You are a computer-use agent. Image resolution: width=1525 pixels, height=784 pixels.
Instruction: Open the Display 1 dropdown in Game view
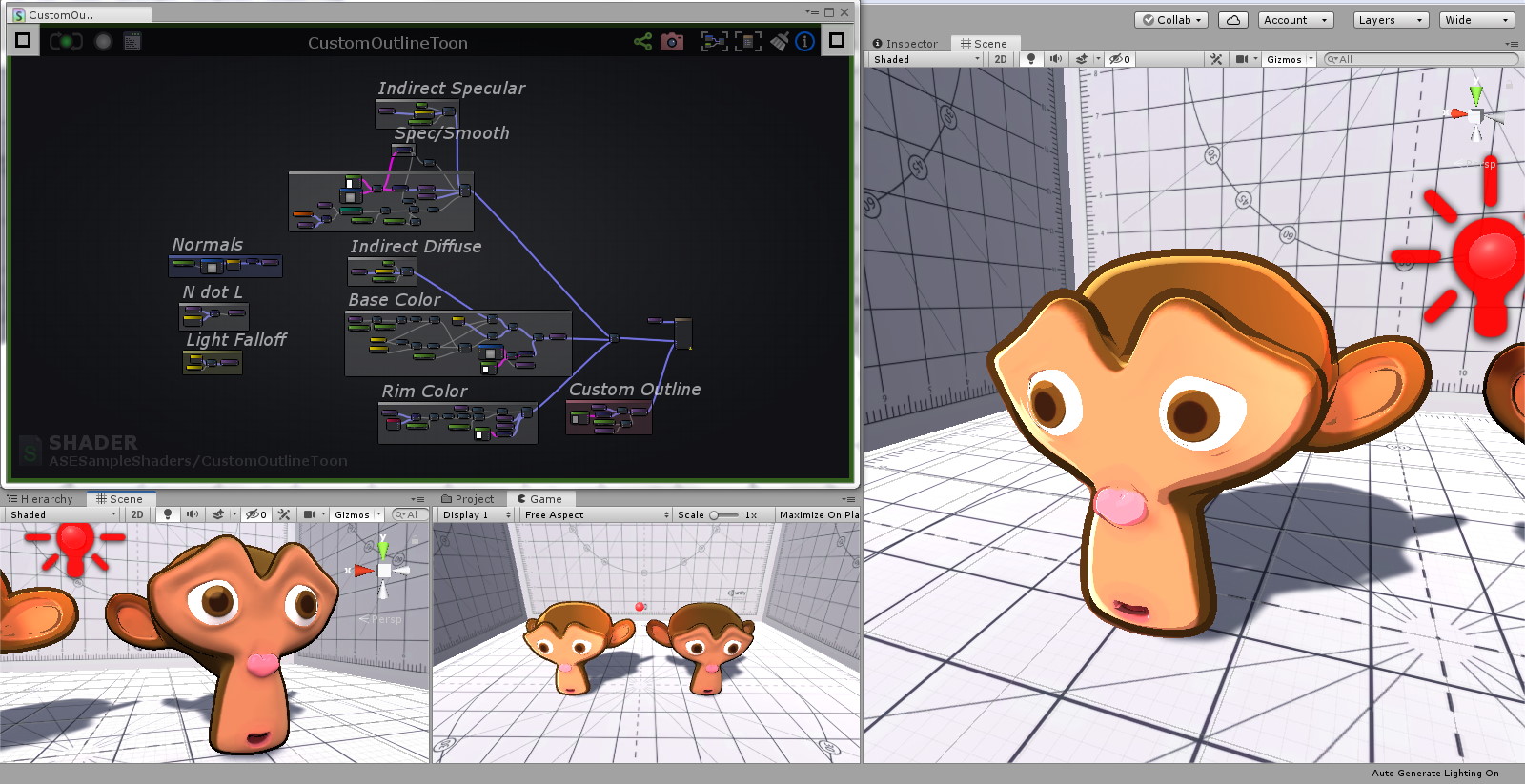tap(476, 514)
